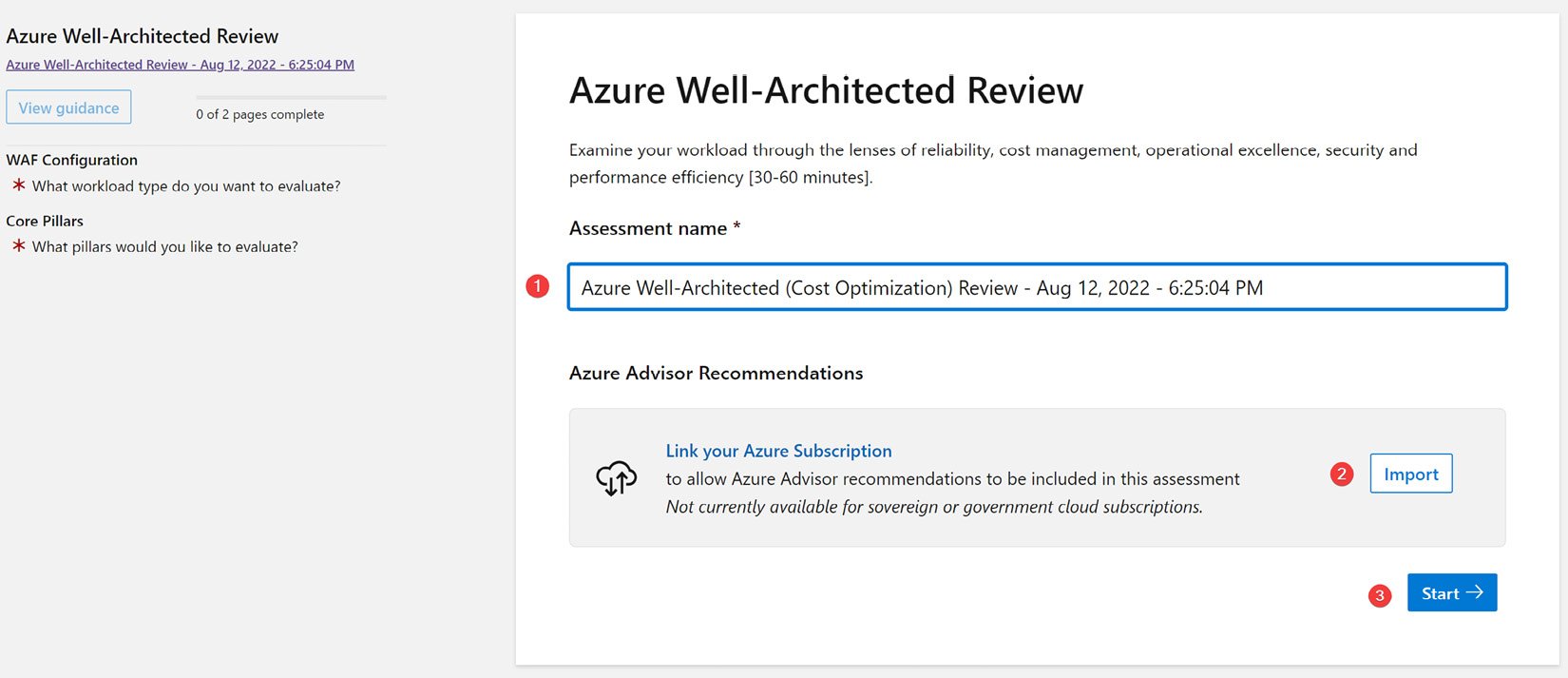1568x678 pixels.
Task: Click the 'Examine your workload' description paragraph
Action: pyautogui.click(x=993, y=164)
